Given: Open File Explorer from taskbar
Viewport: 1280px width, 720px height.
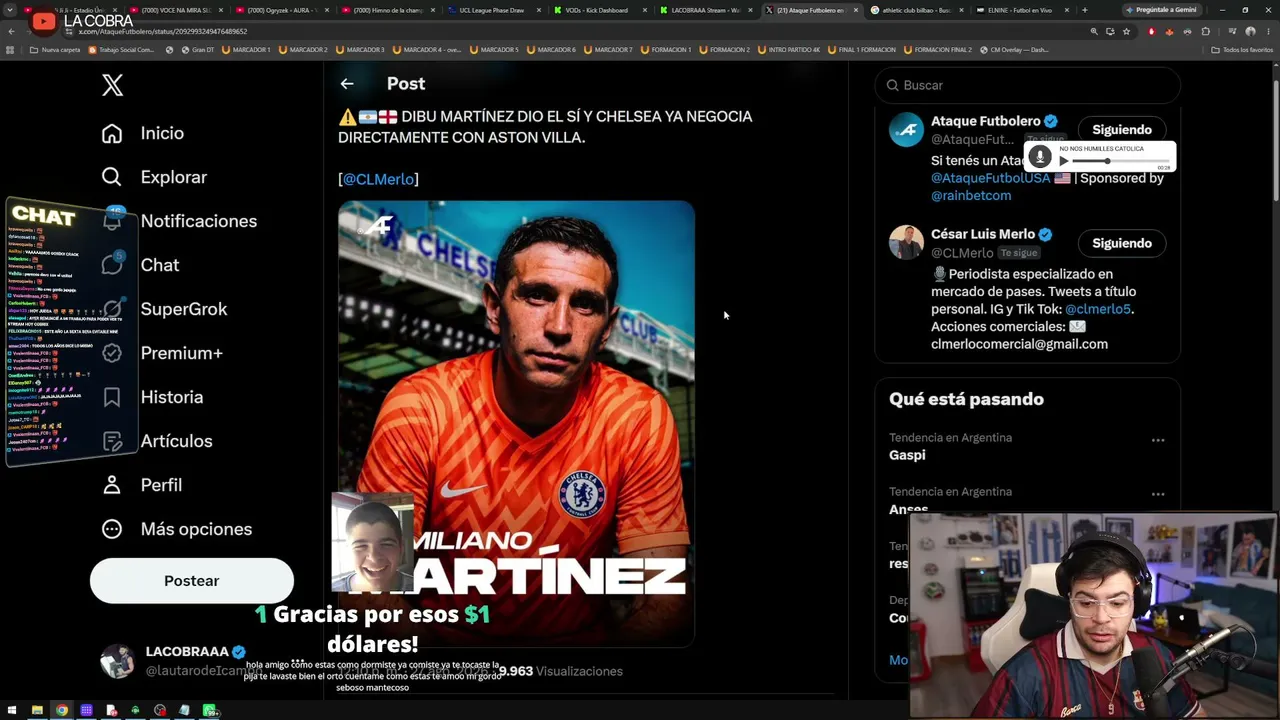Looking at the screenshot, I should pos(37,711).
